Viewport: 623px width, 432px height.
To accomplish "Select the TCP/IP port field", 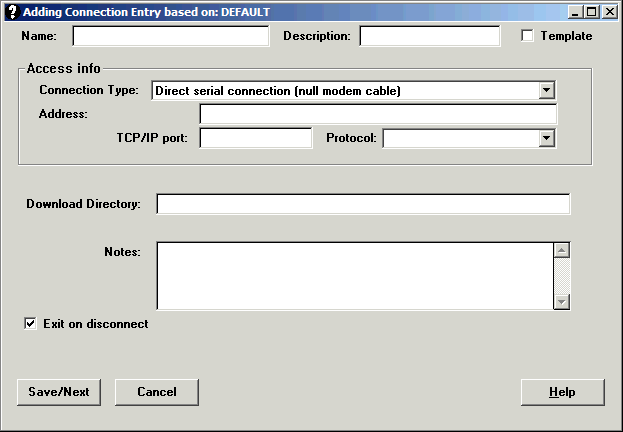I will click(255, 138).
